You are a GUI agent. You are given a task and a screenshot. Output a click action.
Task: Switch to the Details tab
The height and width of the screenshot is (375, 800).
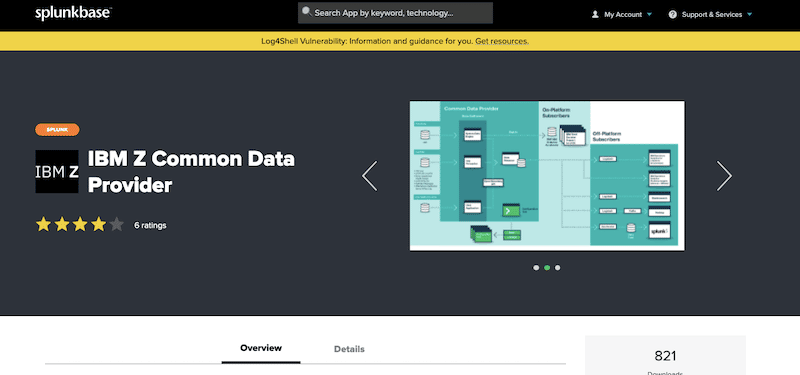(x=349, y=349)
